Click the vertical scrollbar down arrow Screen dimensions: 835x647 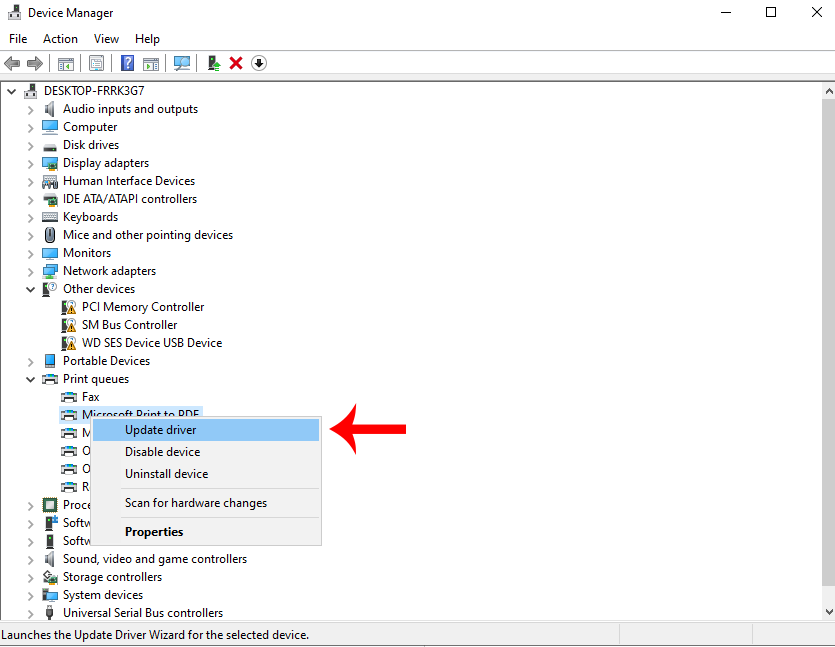click(827, 611)
